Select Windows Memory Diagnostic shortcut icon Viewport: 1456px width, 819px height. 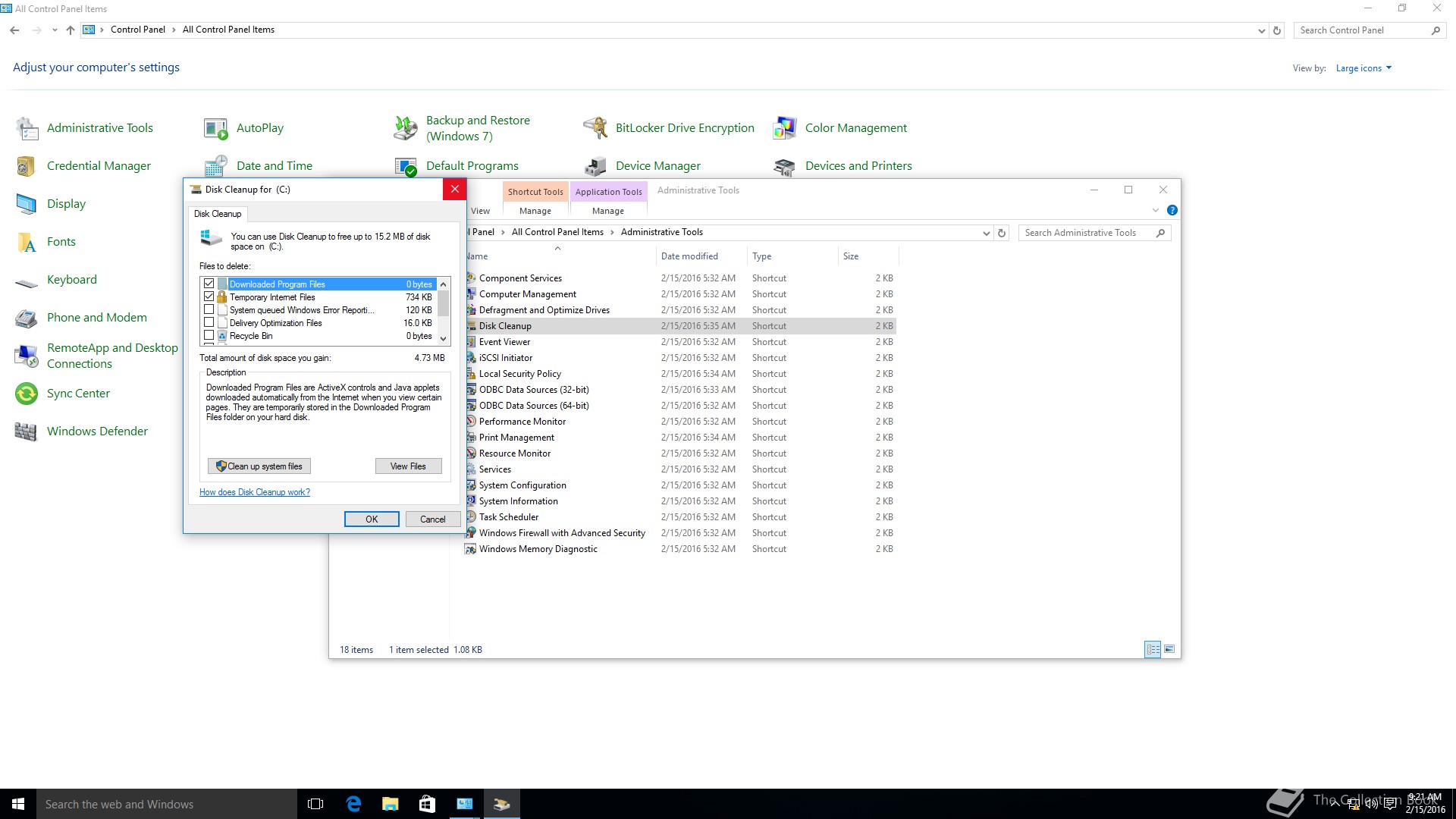click(471, 549)
